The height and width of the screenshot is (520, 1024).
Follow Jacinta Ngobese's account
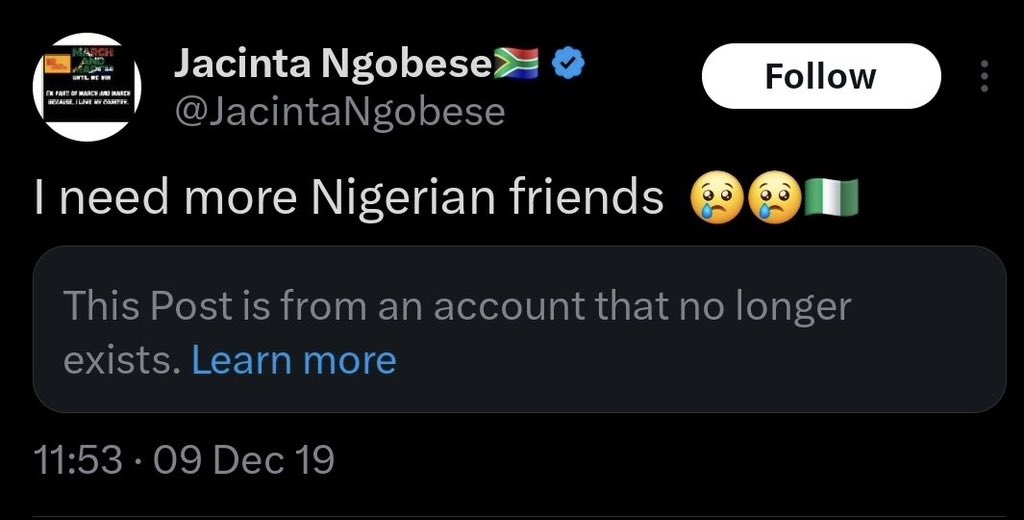click(821, 76)
